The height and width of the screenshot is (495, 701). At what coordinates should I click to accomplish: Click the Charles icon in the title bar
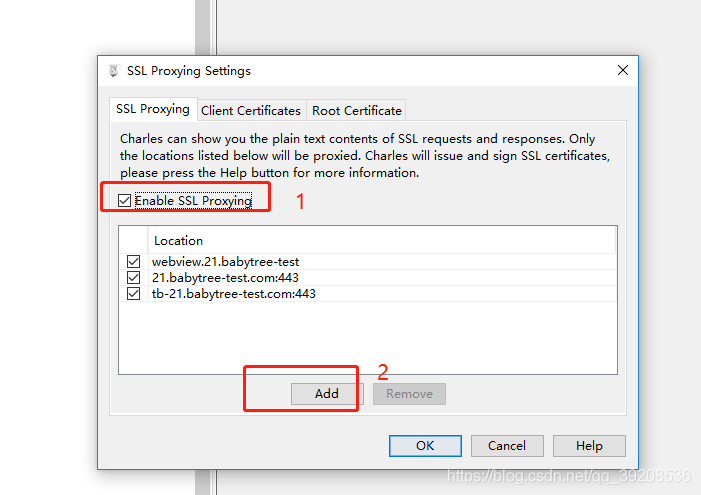click(x=113, y=71)
